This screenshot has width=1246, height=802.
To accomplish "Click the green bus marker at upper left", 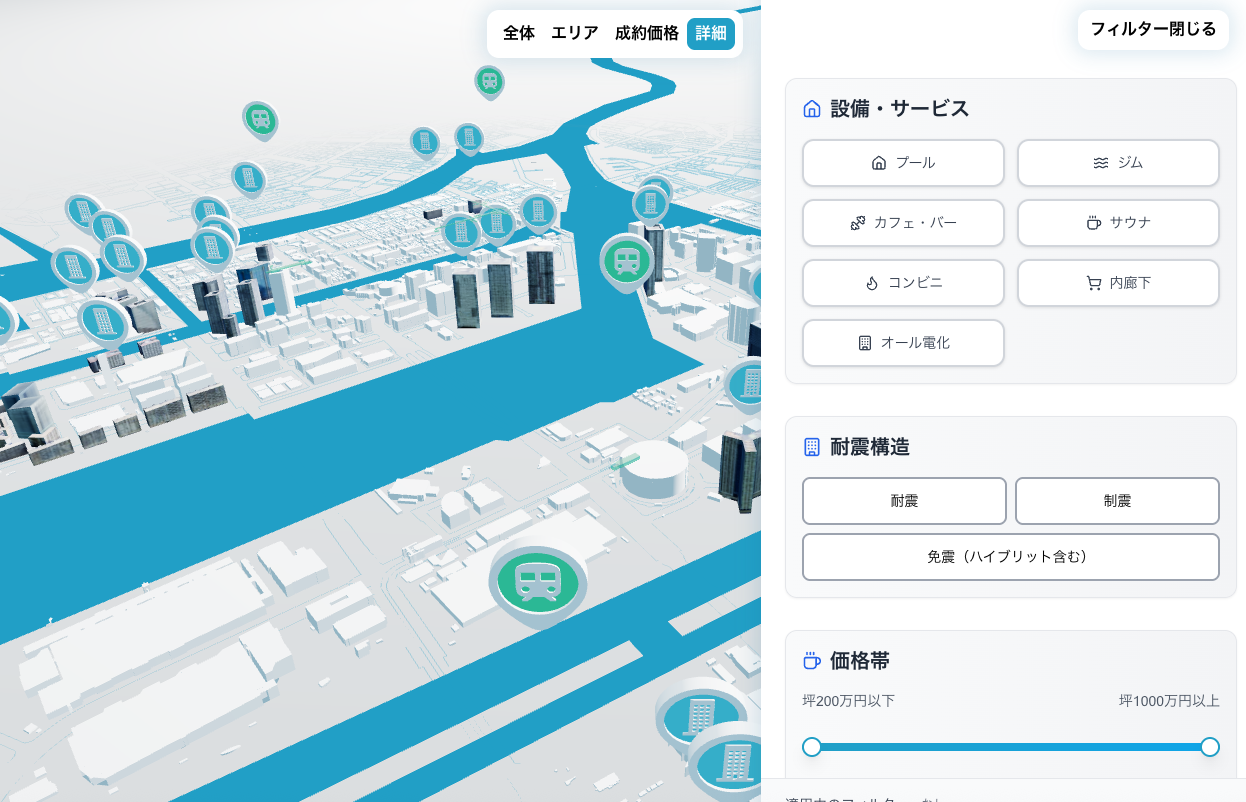I will pyautogui.click(x=260, y=119).
